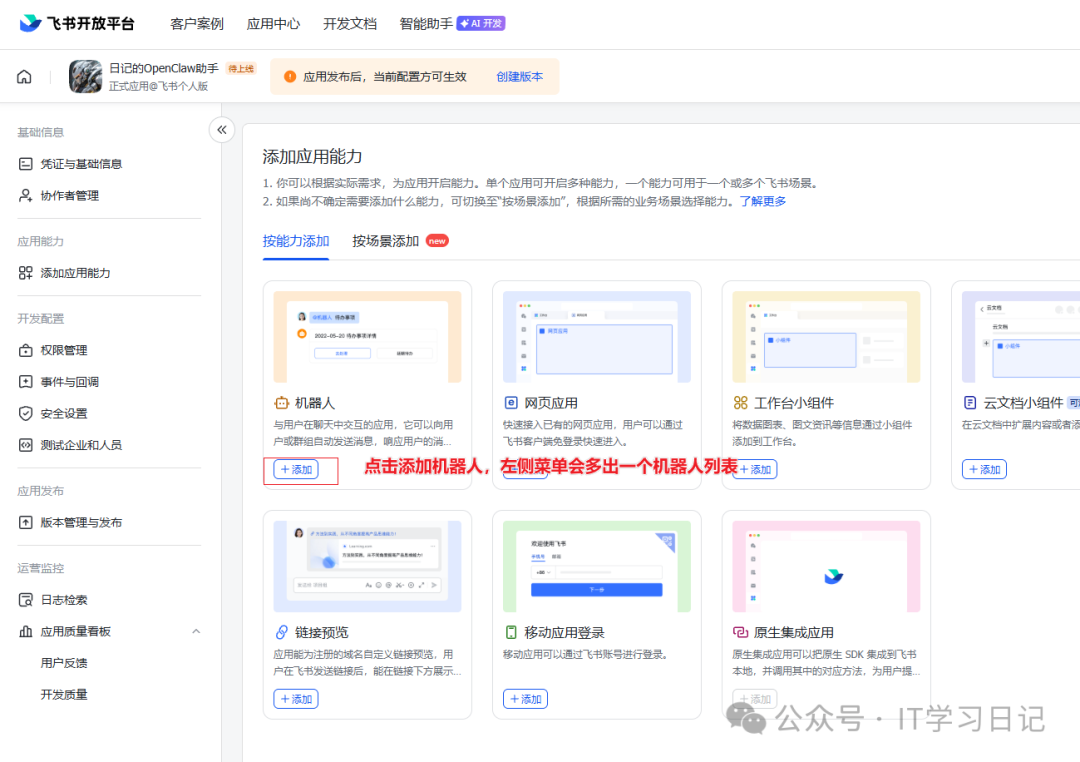Click the home icon in the left sidebar
This screenshot has width=1080, height=762.
23,76
